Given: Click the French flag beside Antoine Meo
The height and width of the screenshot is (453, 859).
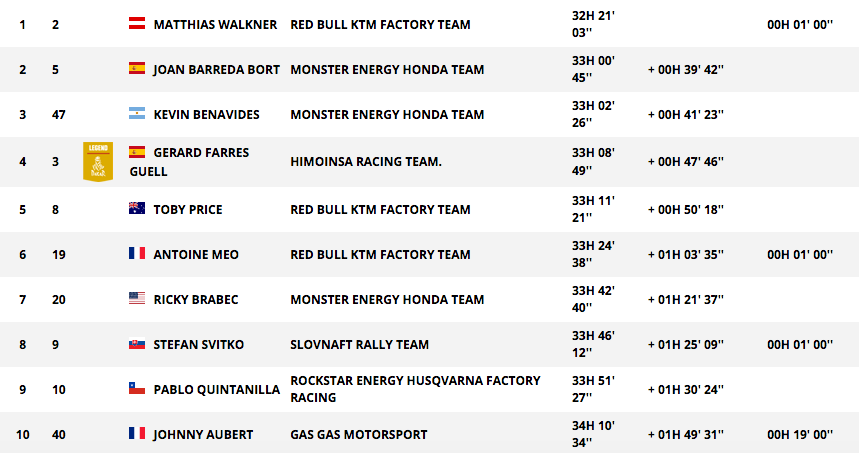Looking at the screenshot, I should (137, 253).
